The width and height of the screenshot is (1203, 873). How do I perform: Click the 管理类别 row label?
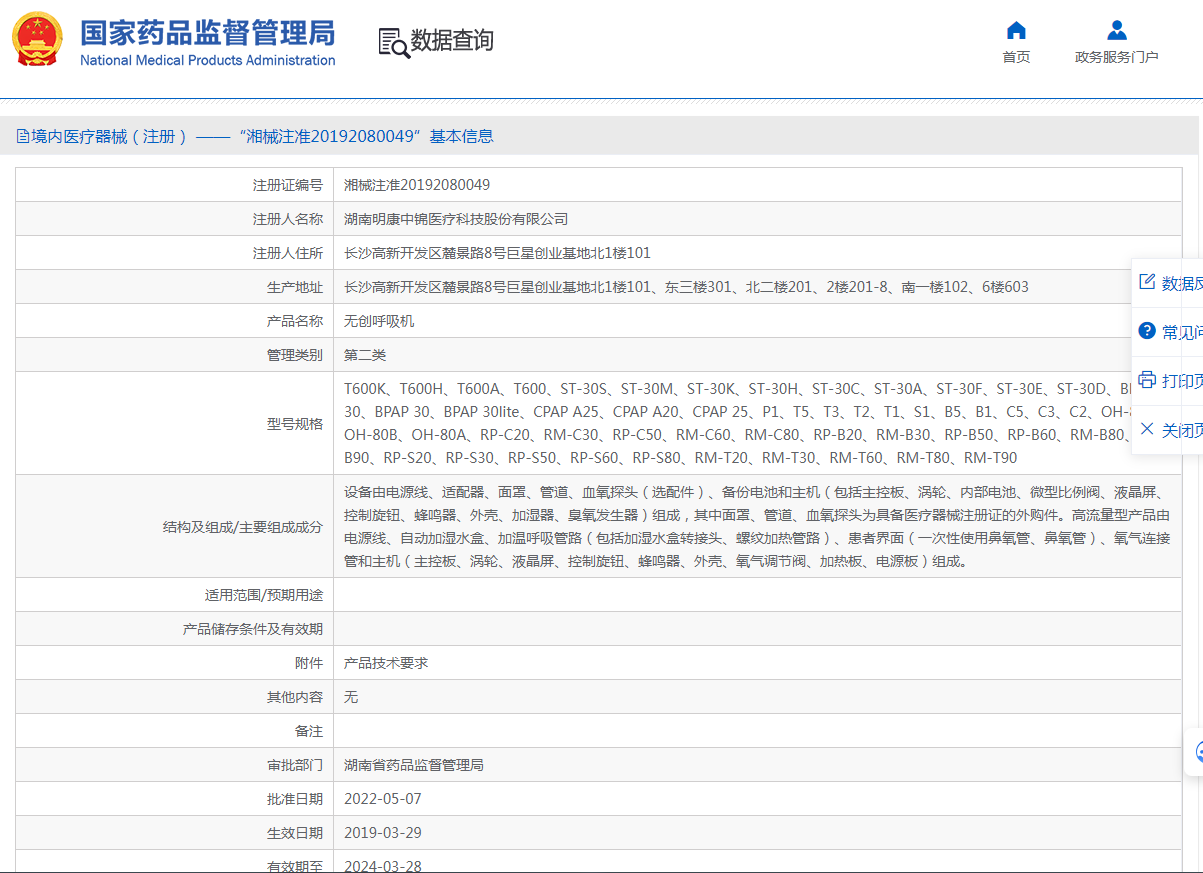tap(295, 355)
